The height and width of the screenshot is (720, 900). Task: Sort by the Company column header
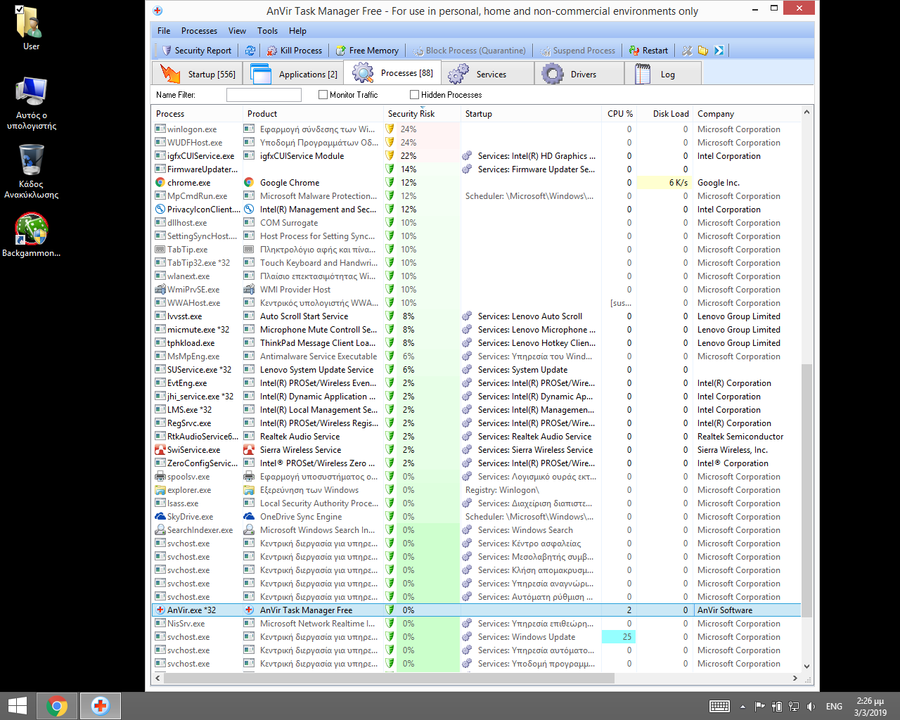(747, 114)
